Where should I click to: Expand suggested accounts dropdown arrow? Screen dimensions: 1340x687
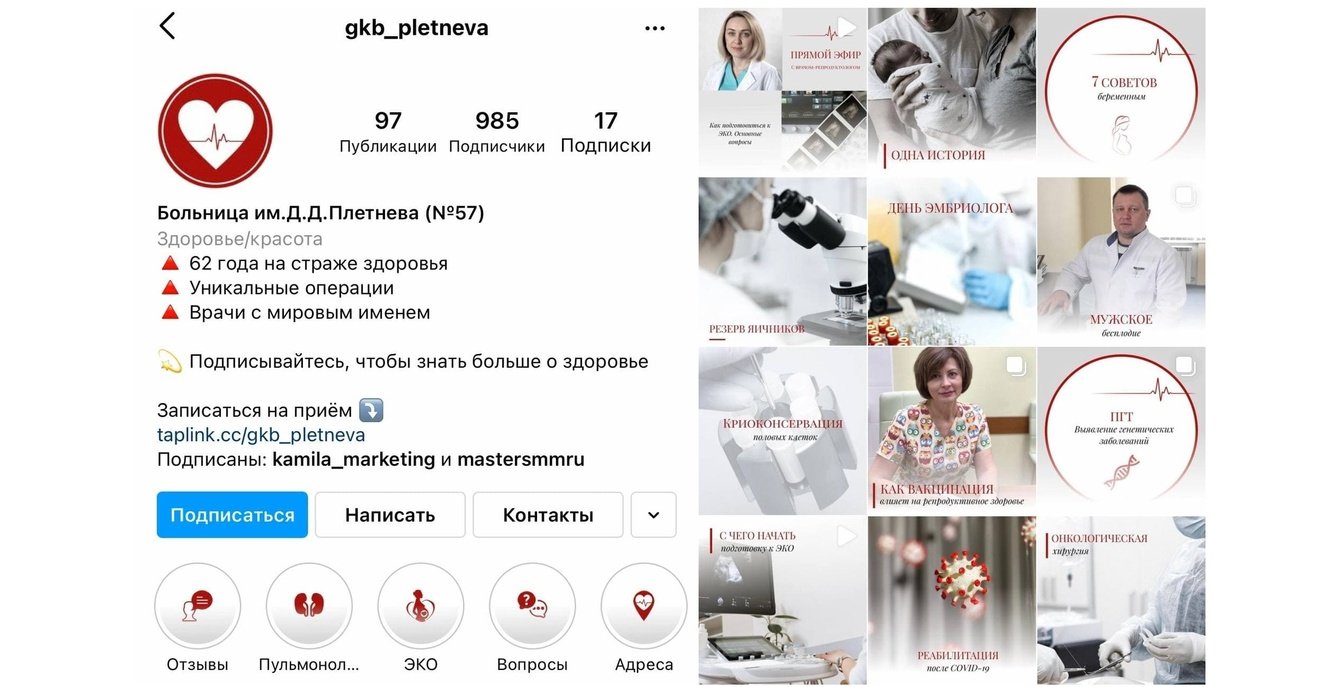coord(654,515)
